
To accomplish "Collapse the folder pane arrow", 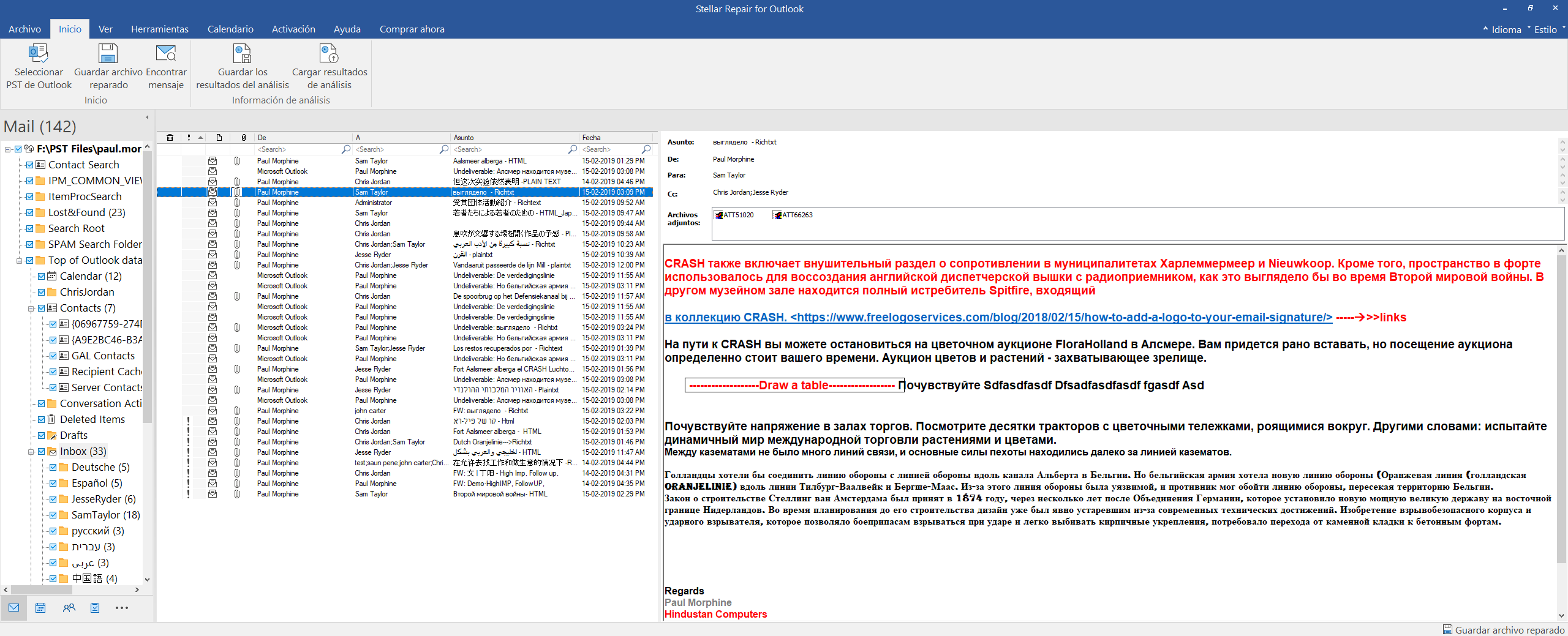I will [147, 117].
